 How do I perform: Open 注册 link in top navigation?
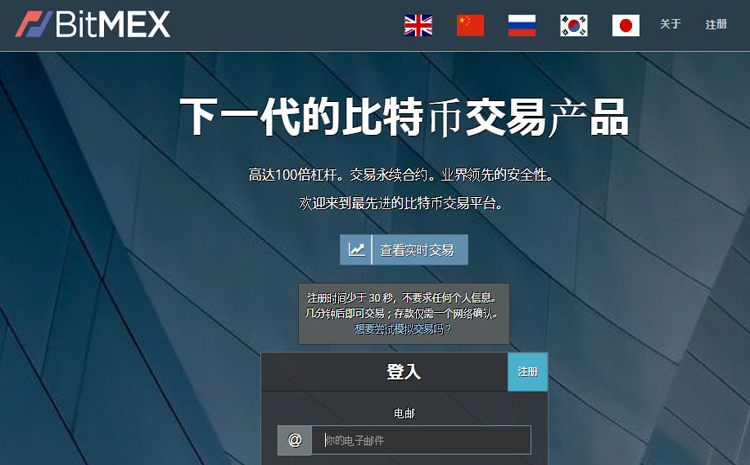(x=716, y=24)
